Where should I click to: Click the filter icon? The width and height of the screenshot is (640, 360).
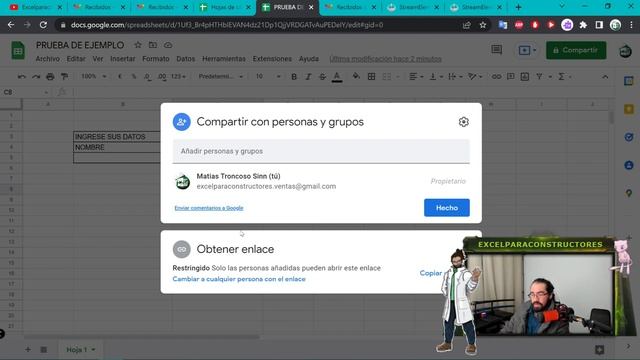click(x=539, y=76)
